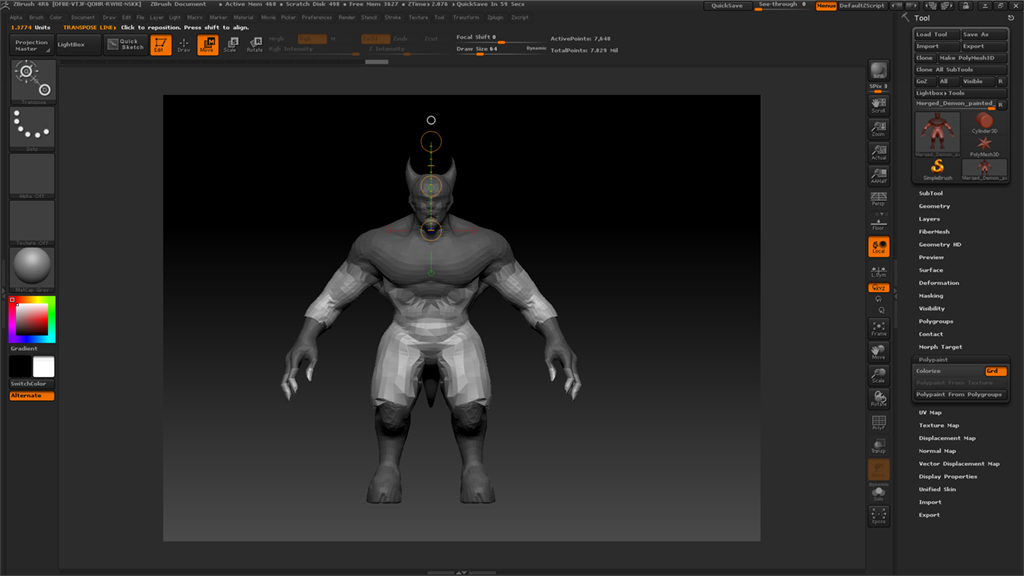Choose the Rotate tool in top toolbar
The image size is (1024, 576).
click(x=254, y=44)
